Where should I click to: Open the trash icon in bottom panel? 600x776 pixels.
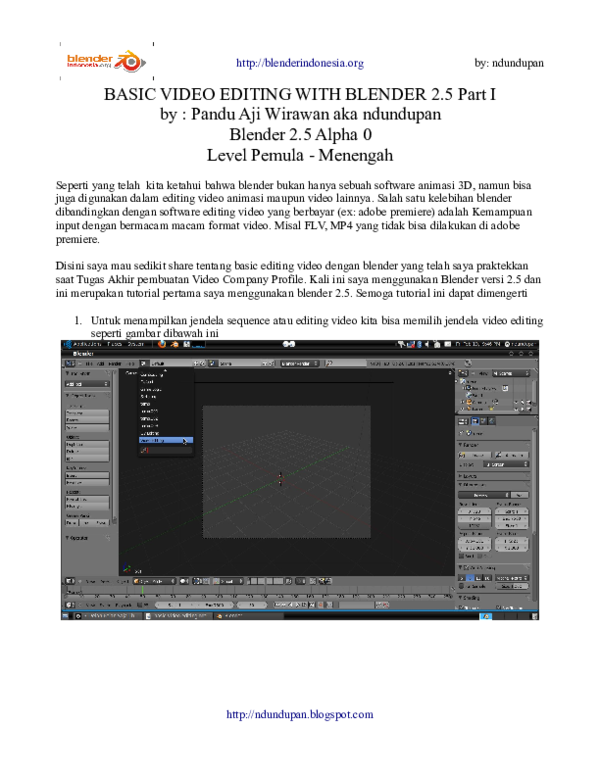(x=534, y=616)
